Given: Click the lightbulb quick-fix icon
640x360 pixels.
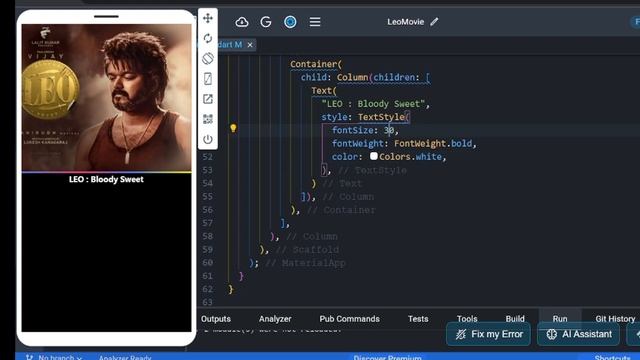Looking at the screenshot, I should 233,129.
